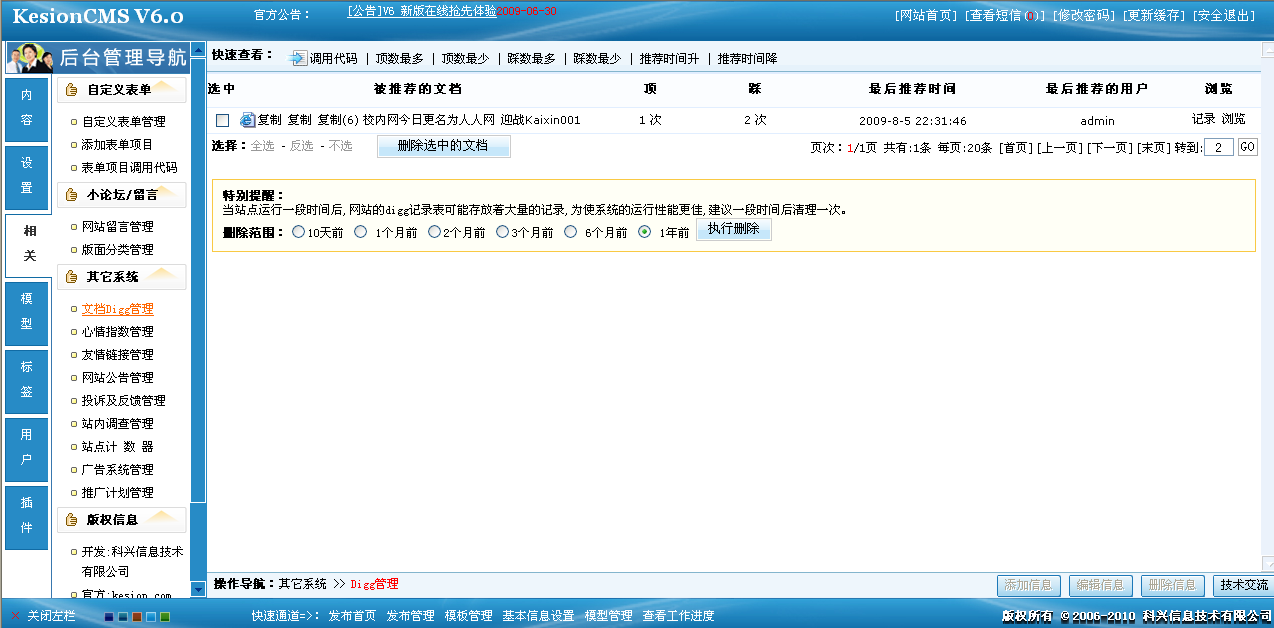
Task: Click the 执行删除 button
Action: tap(733, 229)
